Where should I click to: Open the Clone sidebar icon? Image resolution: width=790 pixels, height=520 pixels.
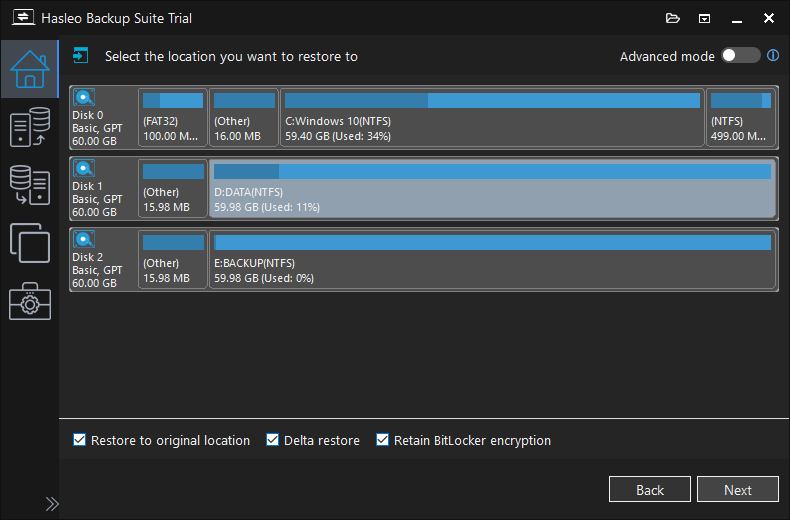coord(30,243)
